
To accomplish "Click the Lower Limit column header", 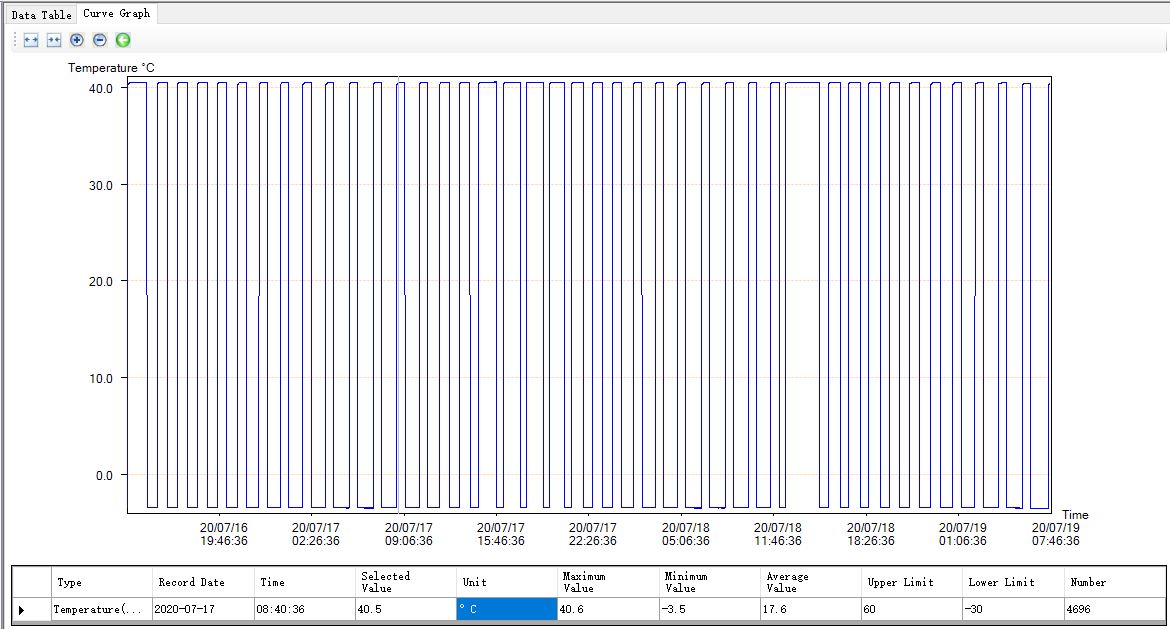I will [1013, 582].
